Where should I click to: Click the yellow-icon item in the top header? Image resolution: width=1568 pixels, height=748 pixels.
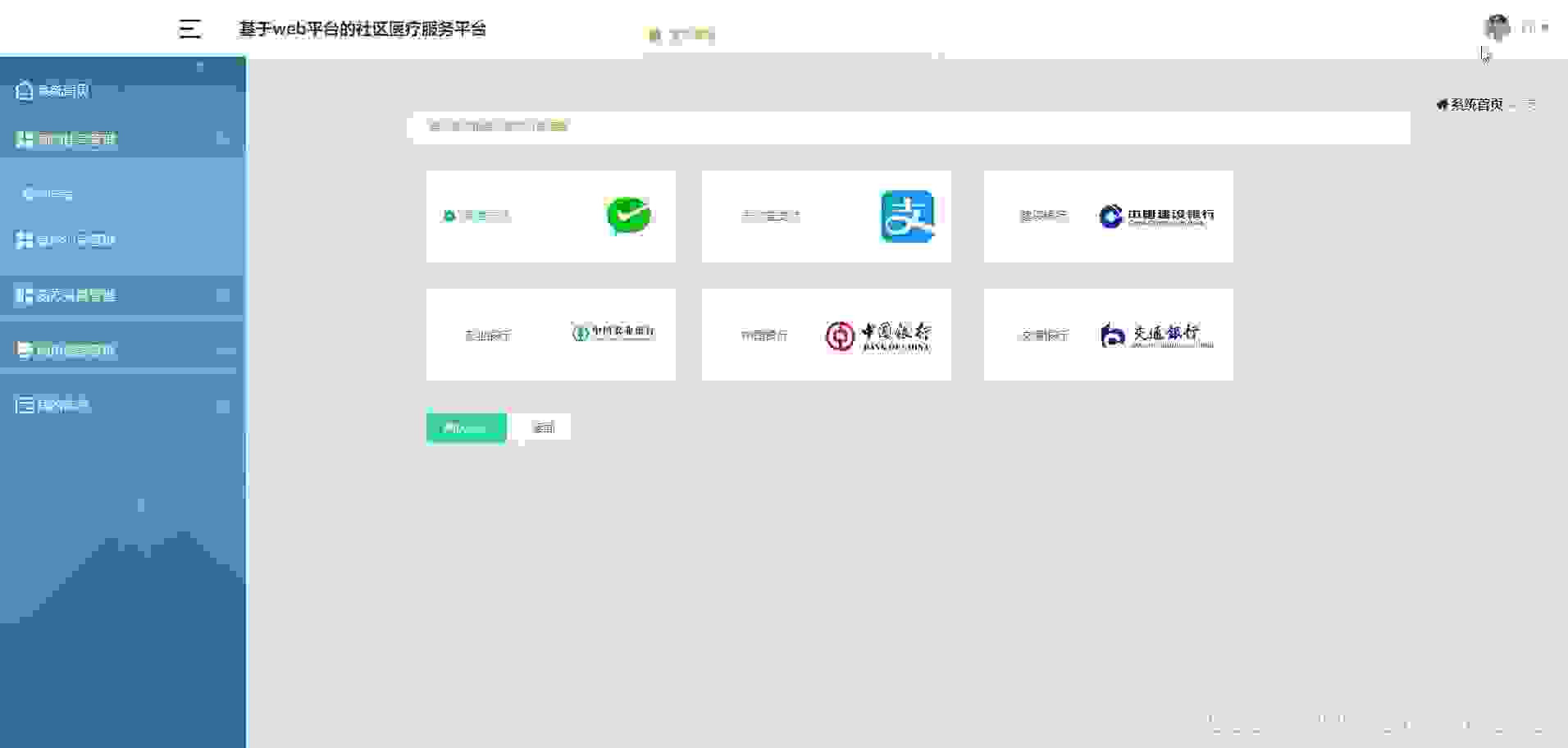[x=682, y=34]
